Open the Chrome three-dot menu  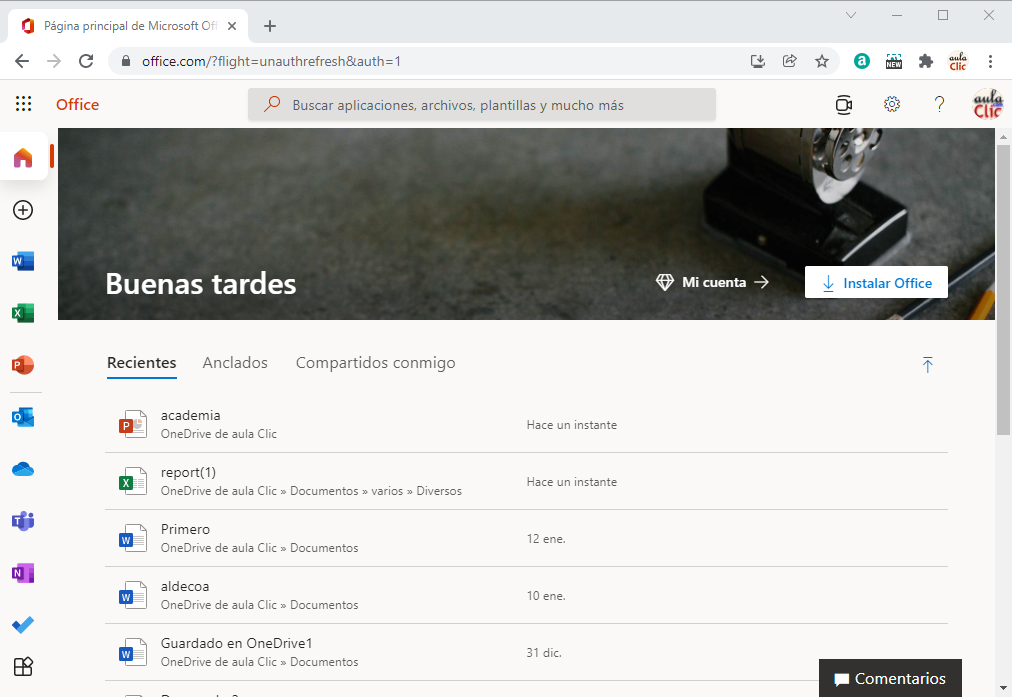click(x=991, y=61)
